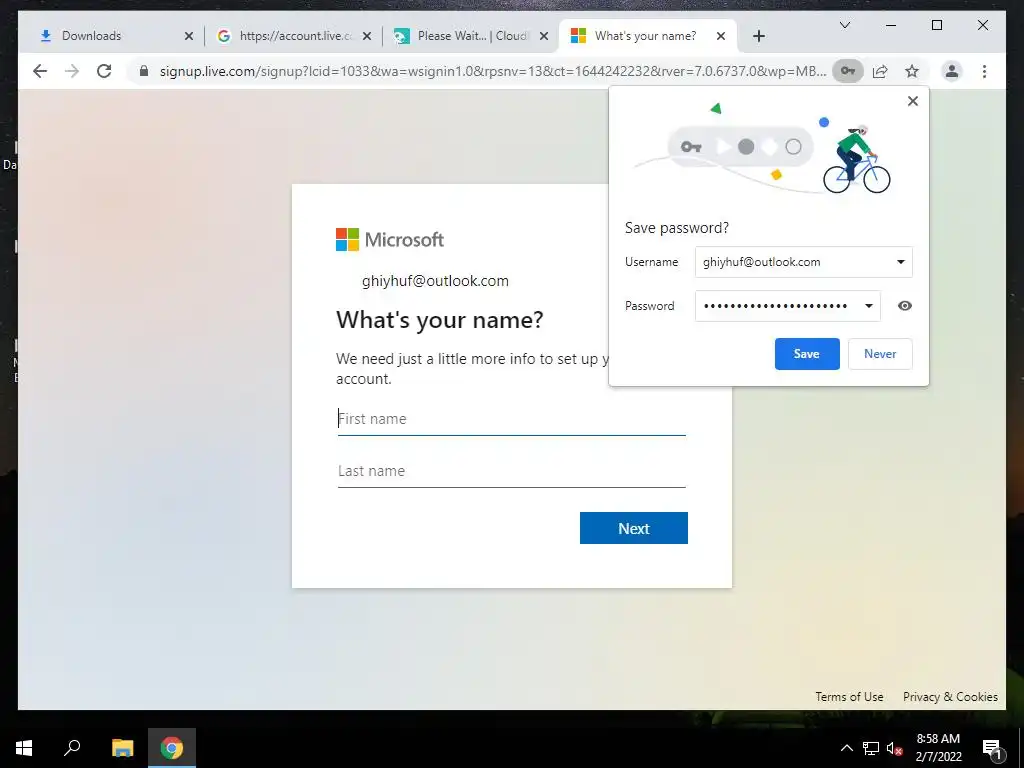
Task: Open Chrome's three-dot menu
Action: (x=984, y=71)
